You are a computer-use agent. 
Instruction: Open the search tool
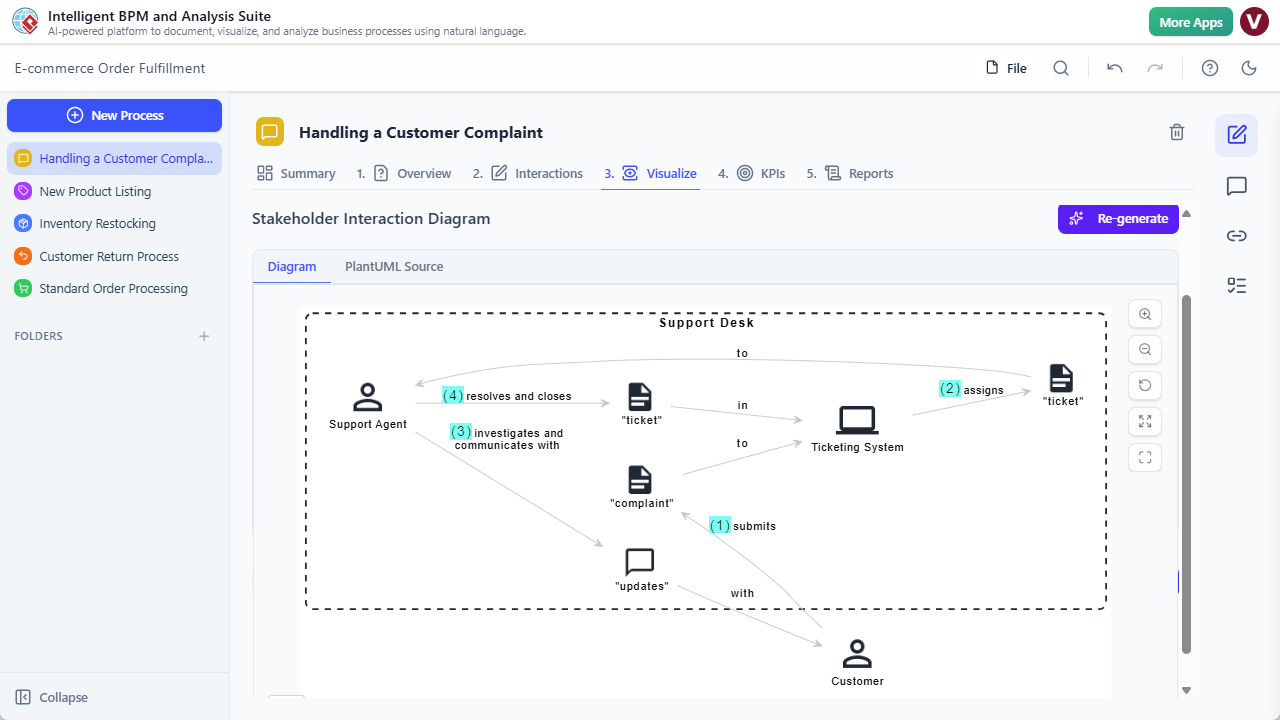pos(1061,68)
